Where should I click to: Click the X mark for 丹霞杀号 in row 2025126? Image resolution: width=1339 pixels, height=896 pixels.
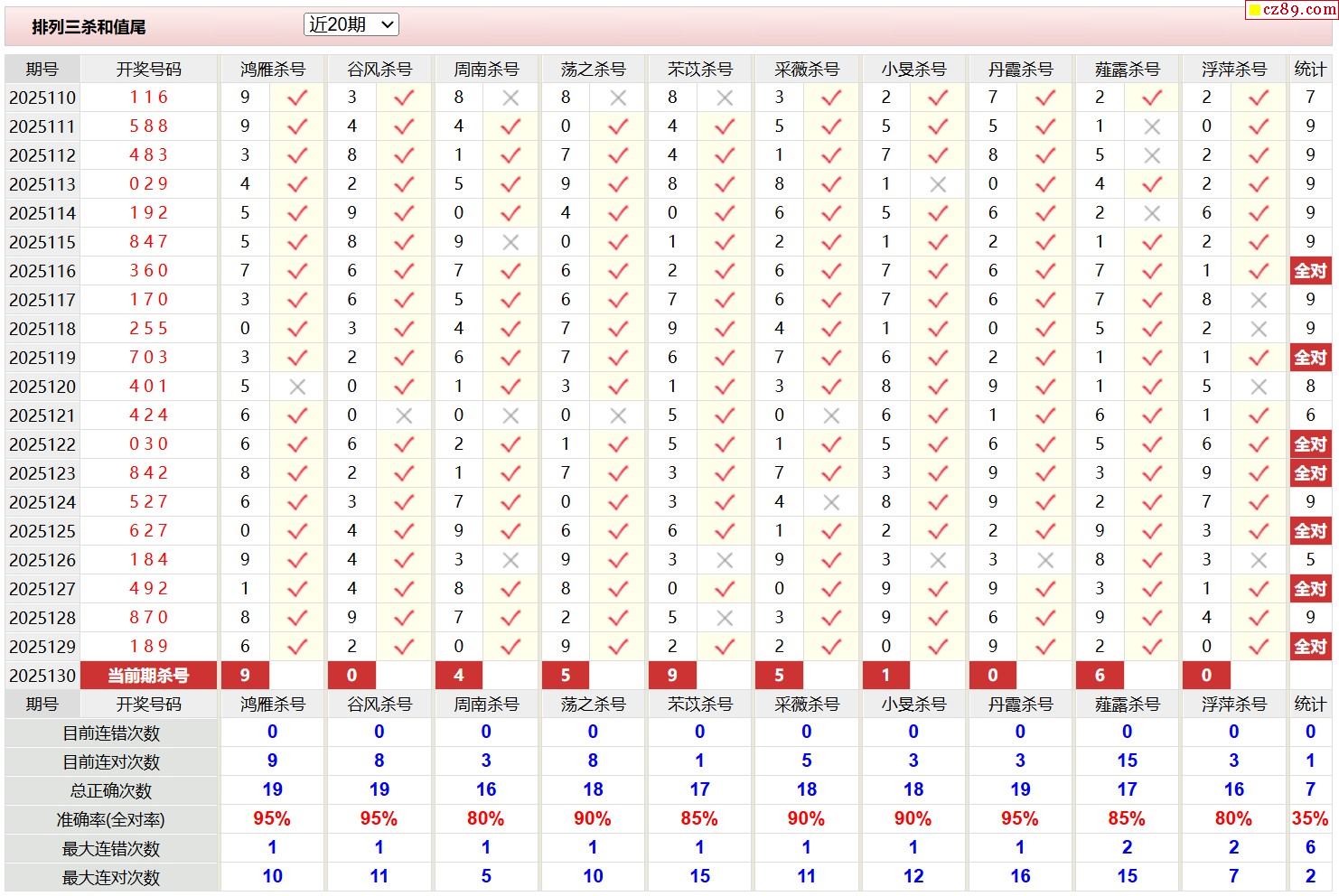point(1045,560)
